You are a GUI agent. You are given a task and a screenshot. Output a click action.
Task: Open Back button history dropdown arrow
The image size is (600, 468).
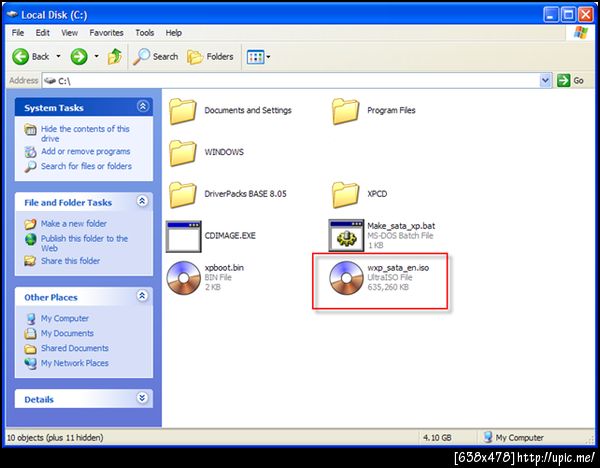(x=58, y=57)
